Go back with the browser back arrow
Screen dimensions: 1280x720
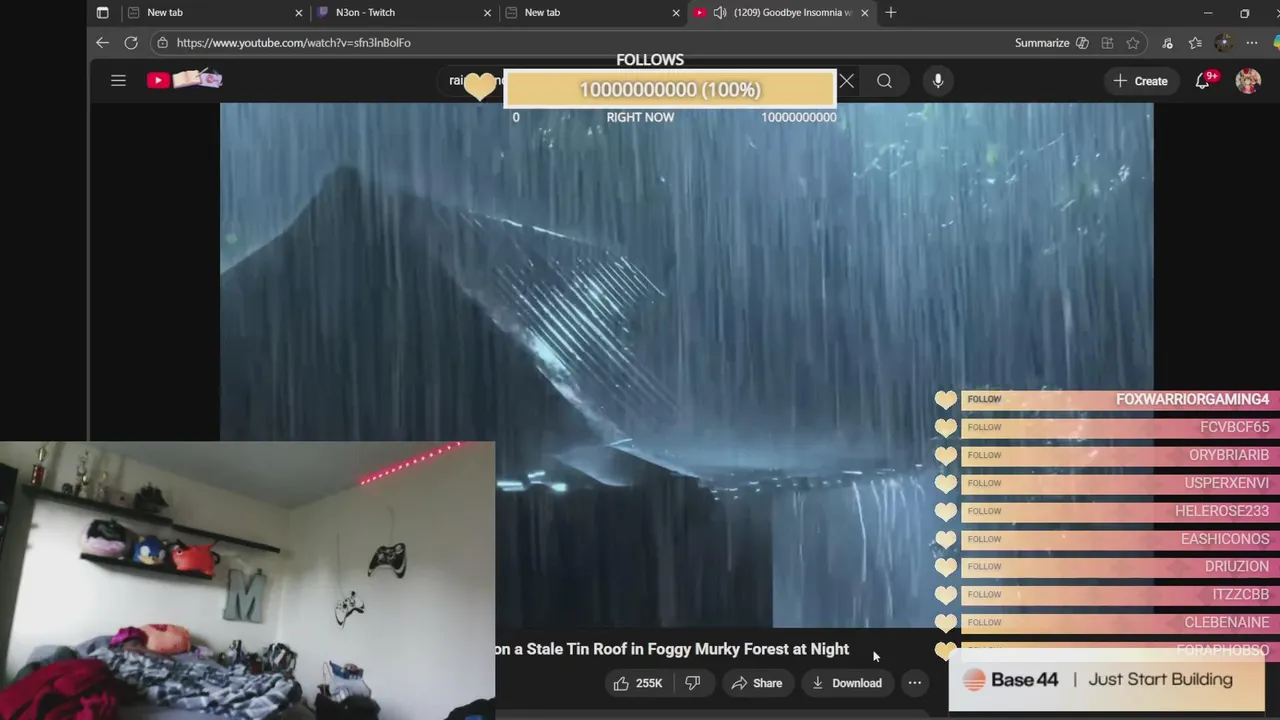[102, 43]
